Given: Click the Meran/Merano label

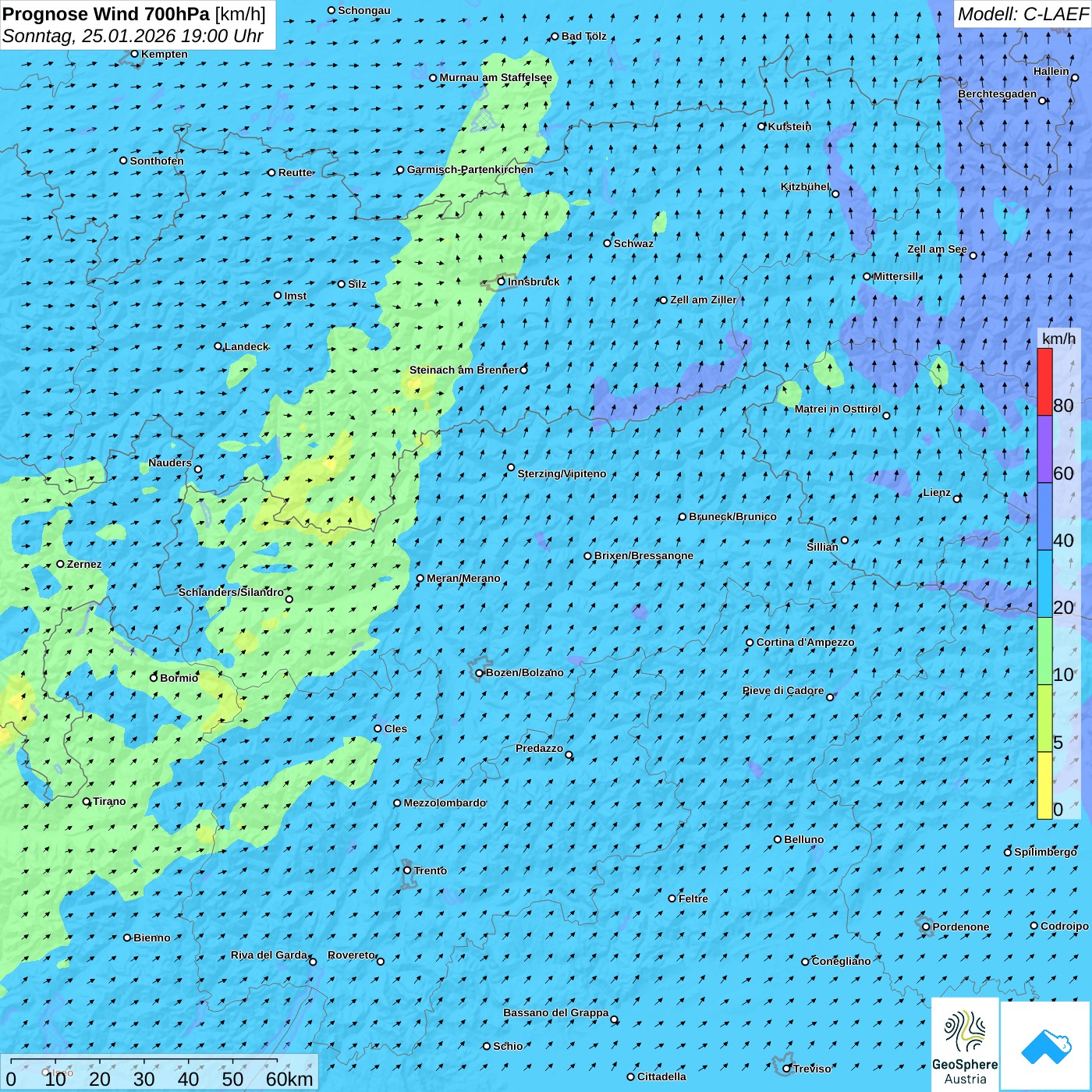Looking at the screenshot, I should (463, 578).
